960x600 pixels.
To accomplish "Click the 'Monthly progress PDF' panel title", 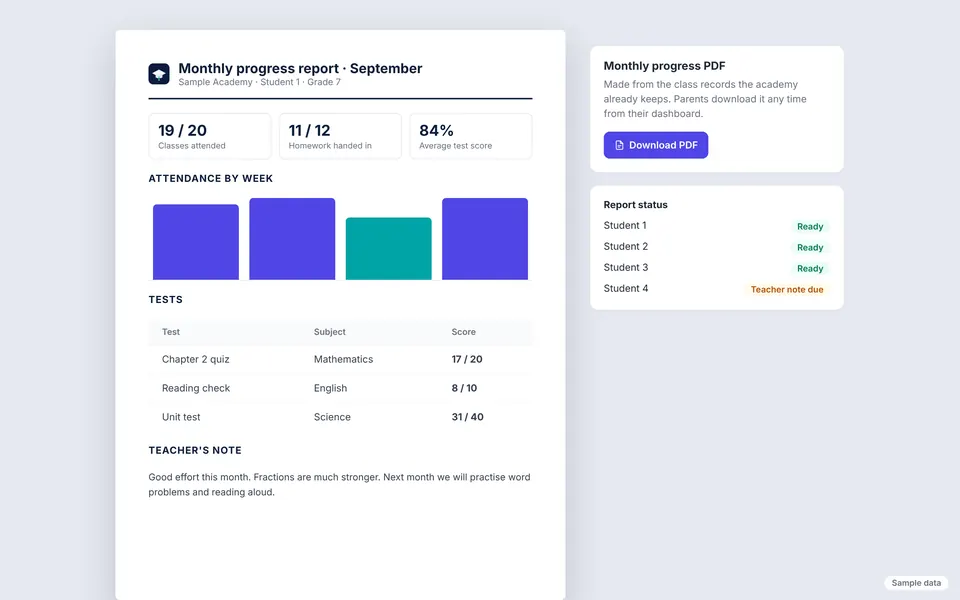I will [x=664, y=66].
